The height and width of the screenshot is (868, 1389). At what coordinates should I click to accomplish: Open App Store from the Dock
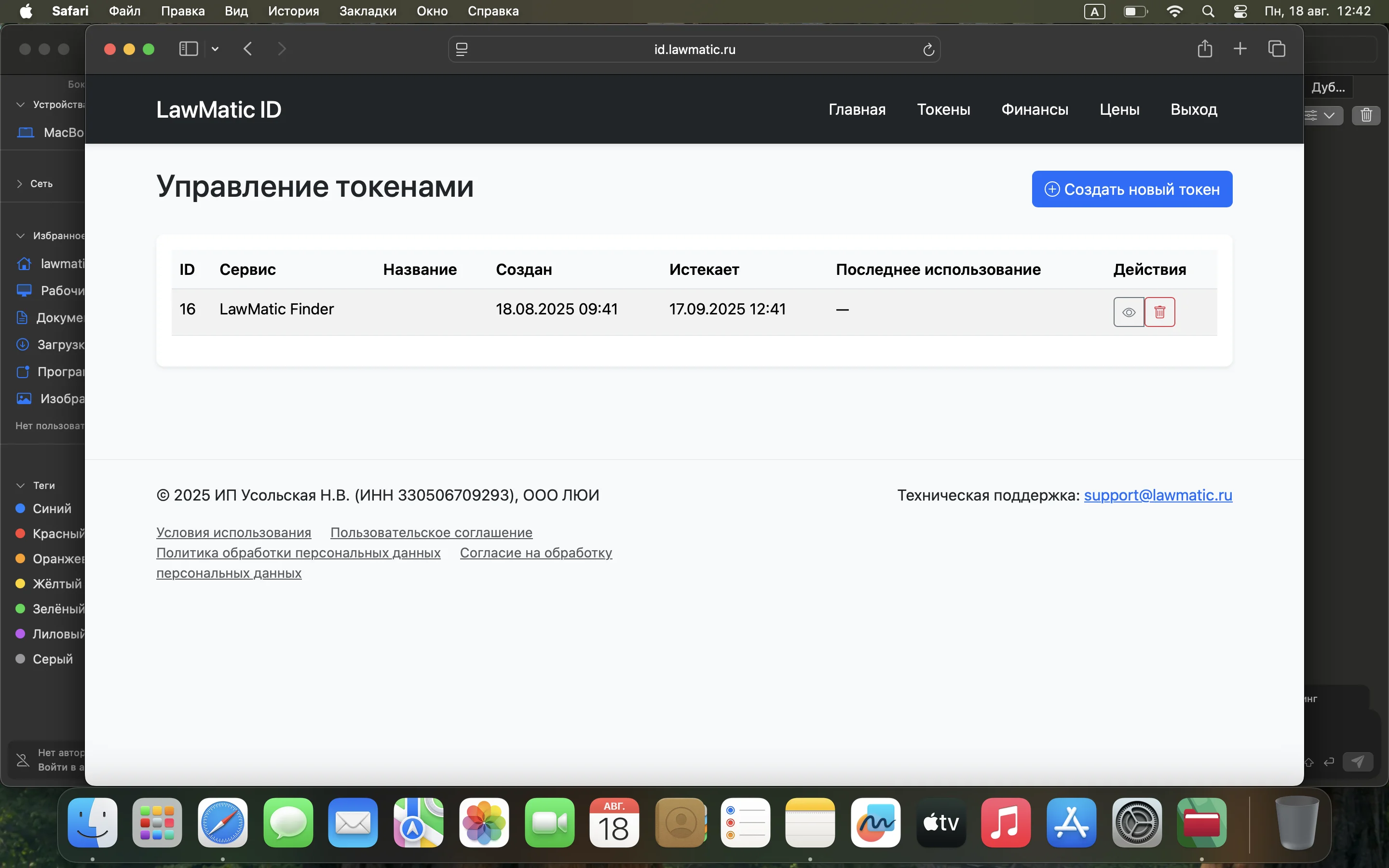(x=1072, y=823)
